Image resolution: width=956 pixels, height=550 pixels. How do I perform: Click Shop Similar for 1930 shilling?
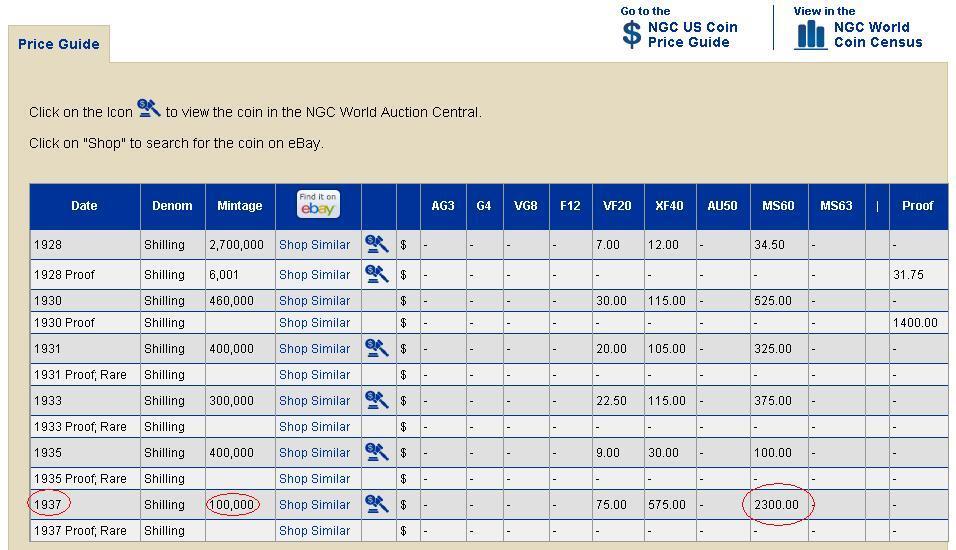[x=314, y=300]
